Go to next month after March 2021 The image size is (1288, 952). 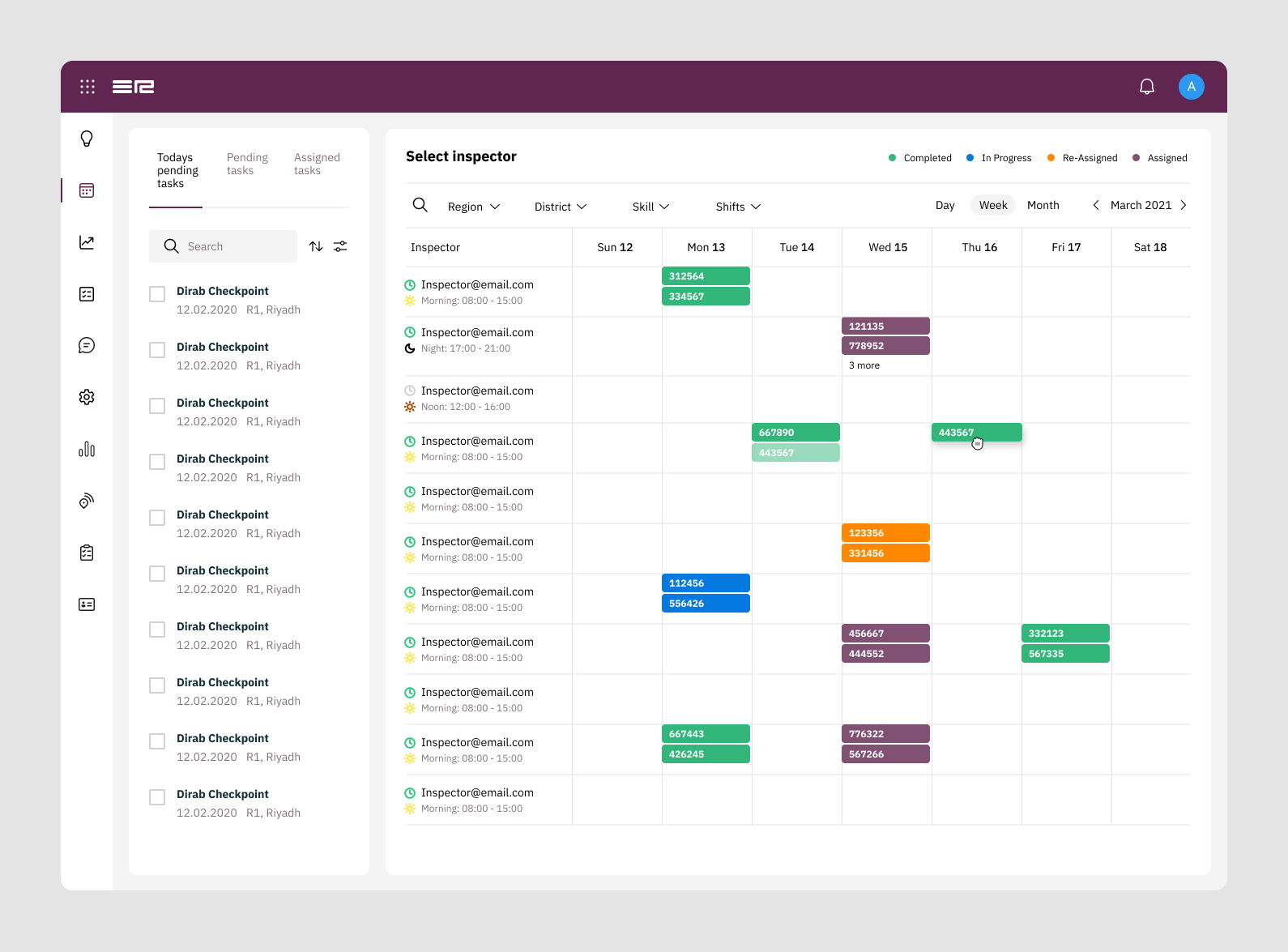(1184, 205)
